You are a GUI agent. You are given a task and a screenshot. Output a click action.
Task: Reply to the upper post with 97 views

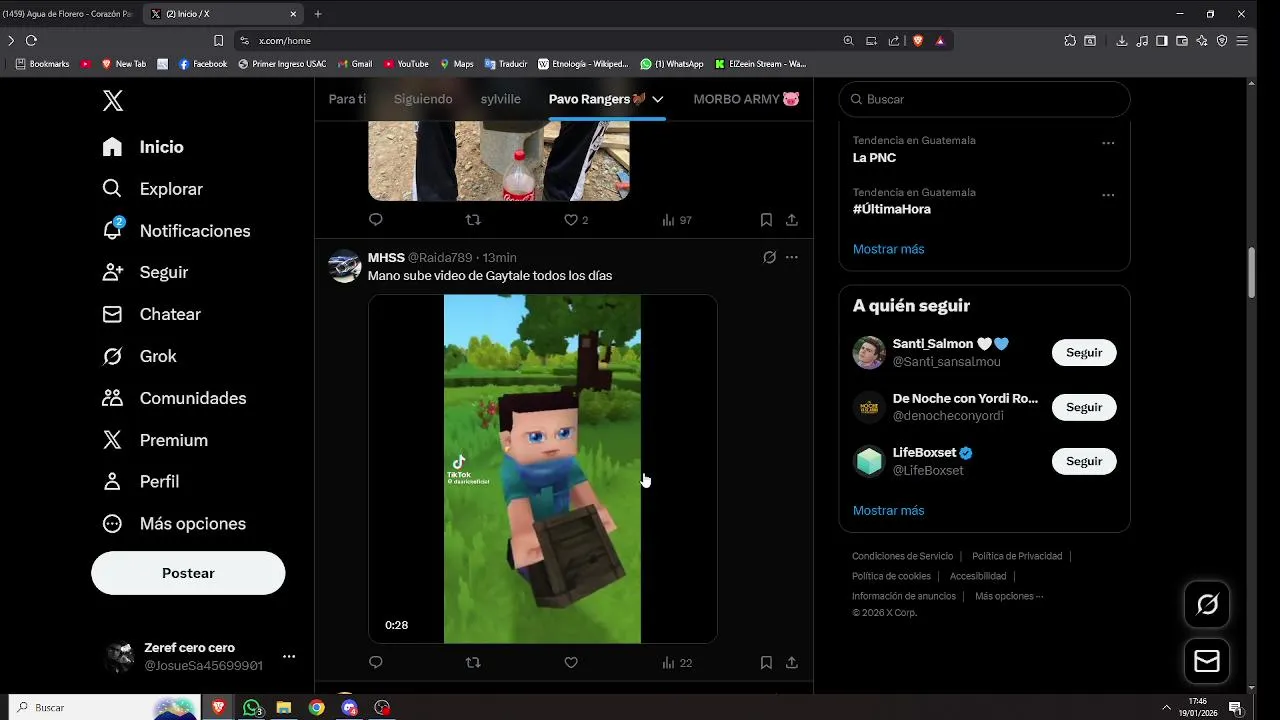point(376,220)
